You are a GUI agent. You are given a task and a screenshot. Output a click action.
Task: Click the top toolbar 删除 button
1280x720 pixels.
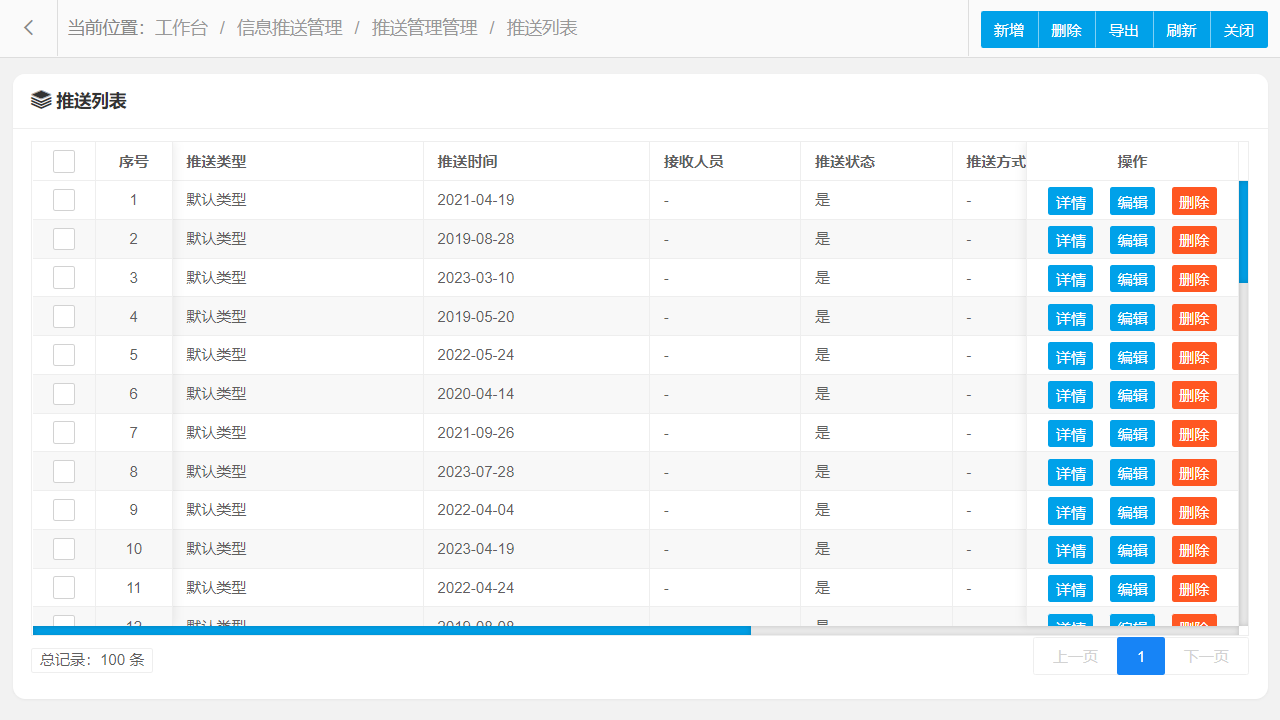pyautogui.click(x=1067, y=30)
